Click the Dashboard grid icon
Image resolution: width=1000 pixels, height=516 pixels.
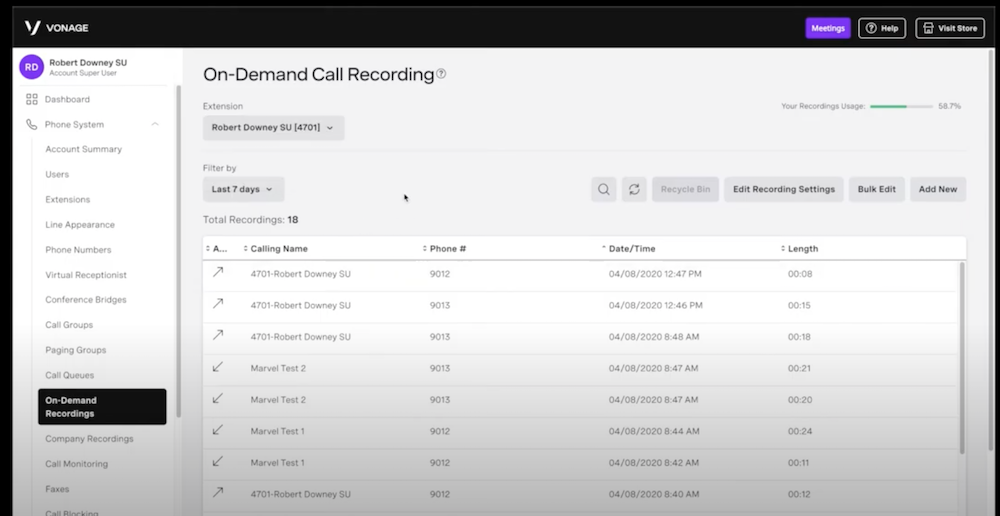(31, 100)
